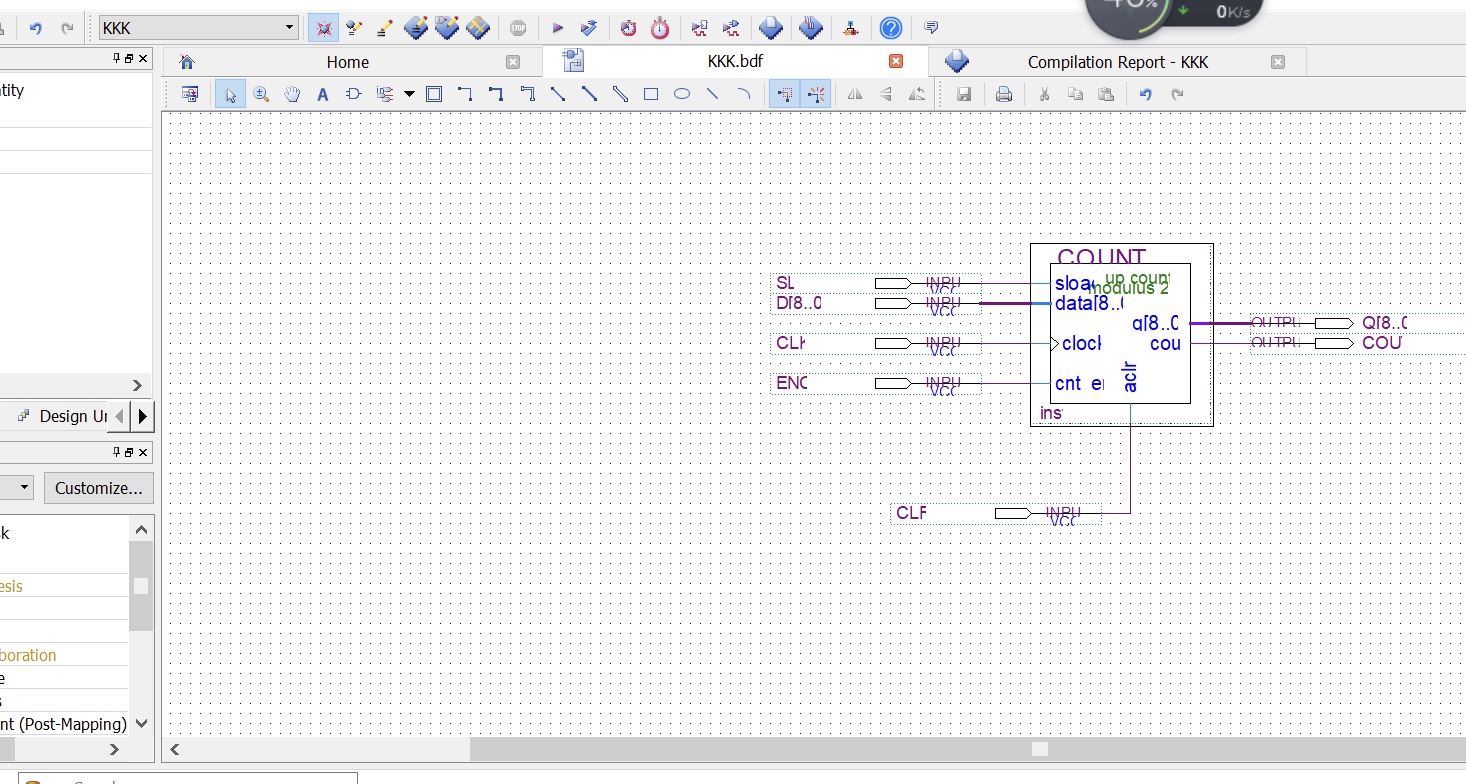
Task: Select the Hand pan tool
Action: click(x=292, y=94)
